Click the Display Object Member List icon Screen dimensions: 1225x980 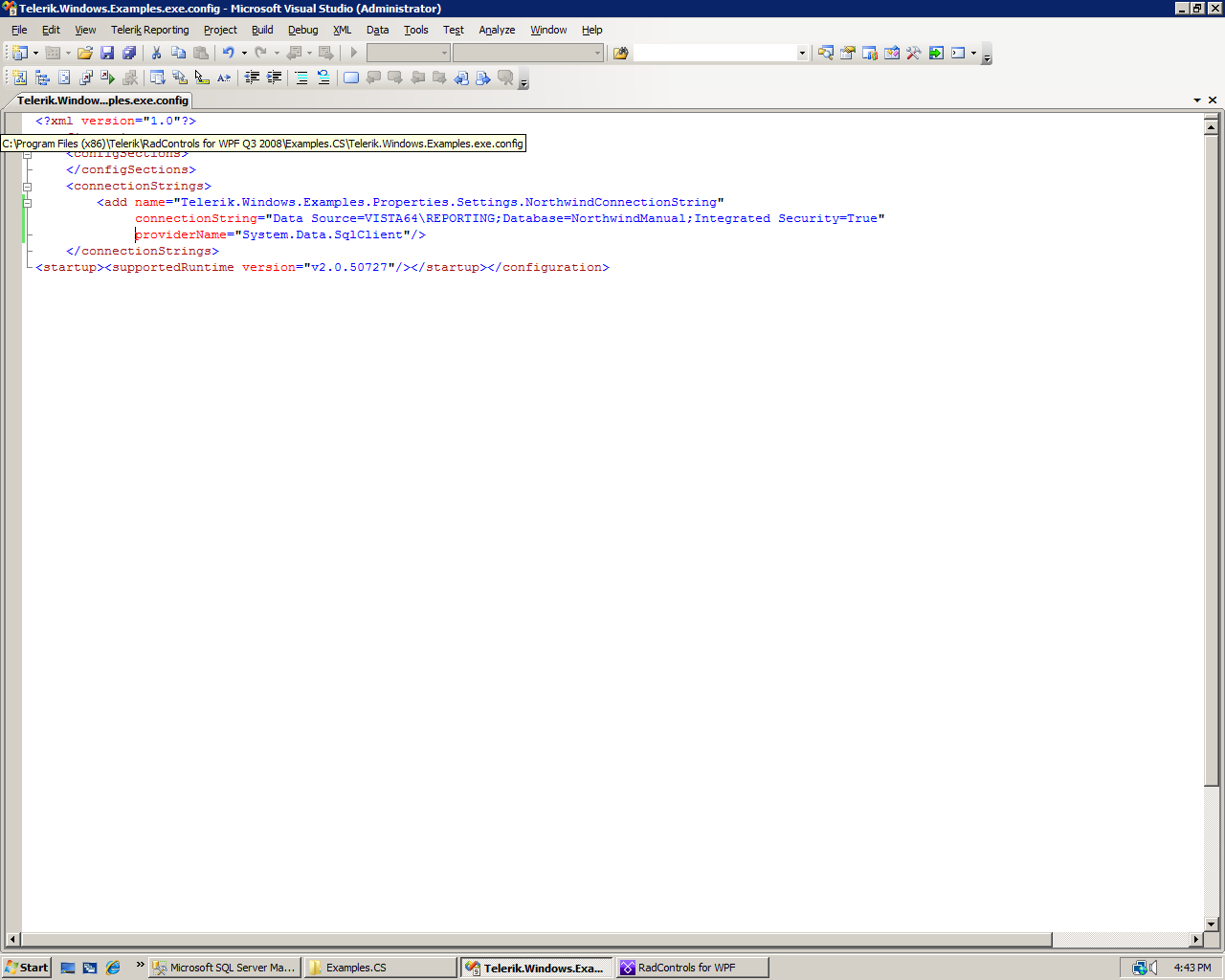(158, 78)
